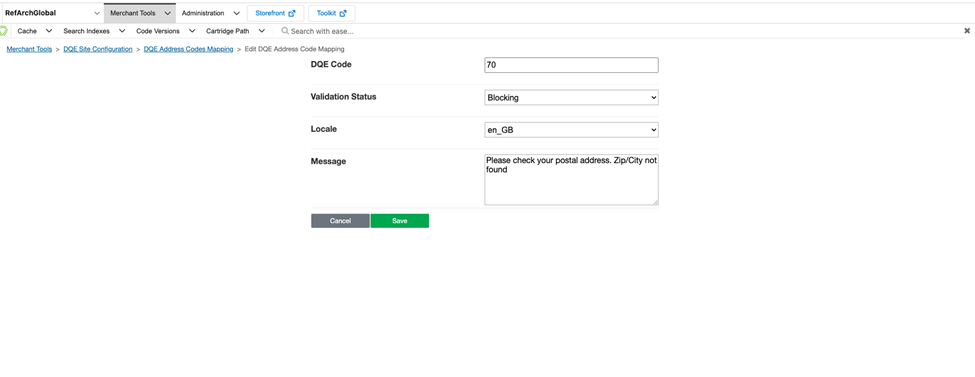Go to DQE Address Codes Mapping breadcrumb
The height and width of the screenshot is (377, 975).
(x=188, y=49)
